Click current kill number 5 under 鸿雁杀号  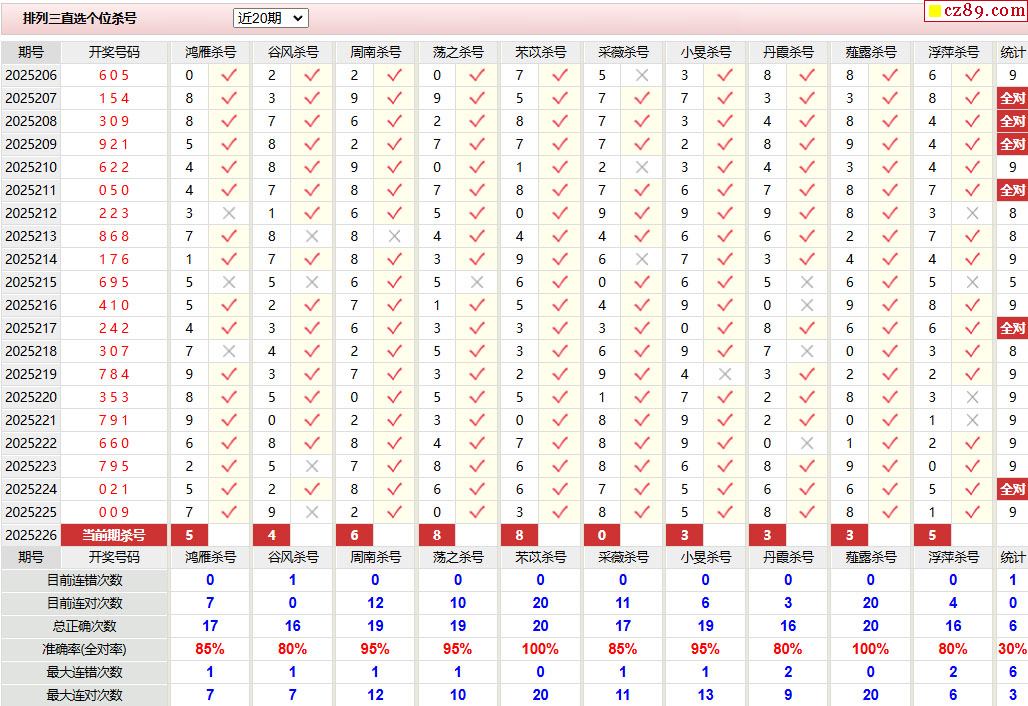click(x=189, y=535)
